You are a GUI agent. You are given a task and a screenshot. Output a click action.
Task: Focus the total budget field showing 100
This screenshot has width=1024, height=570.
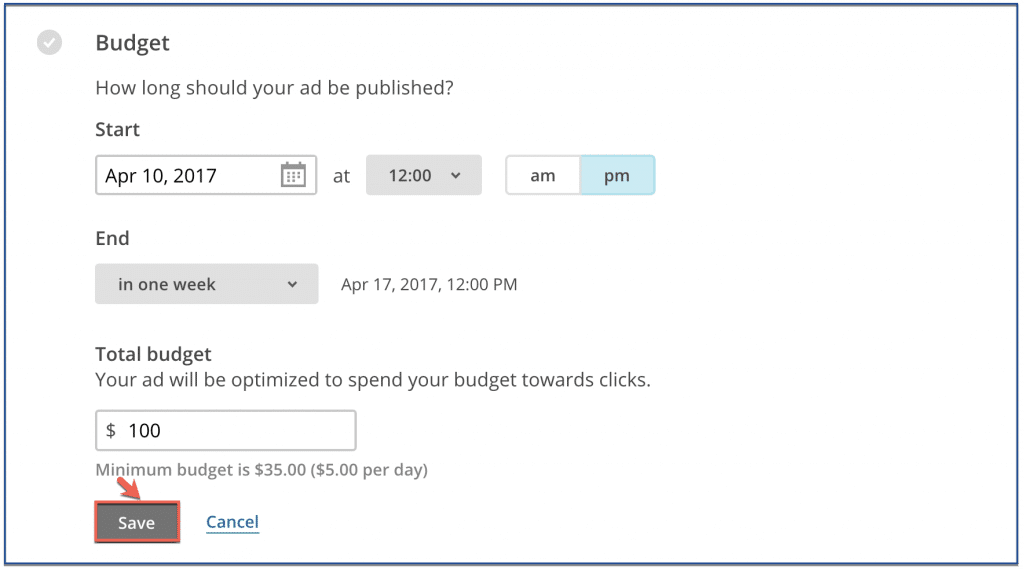(225, 430)
